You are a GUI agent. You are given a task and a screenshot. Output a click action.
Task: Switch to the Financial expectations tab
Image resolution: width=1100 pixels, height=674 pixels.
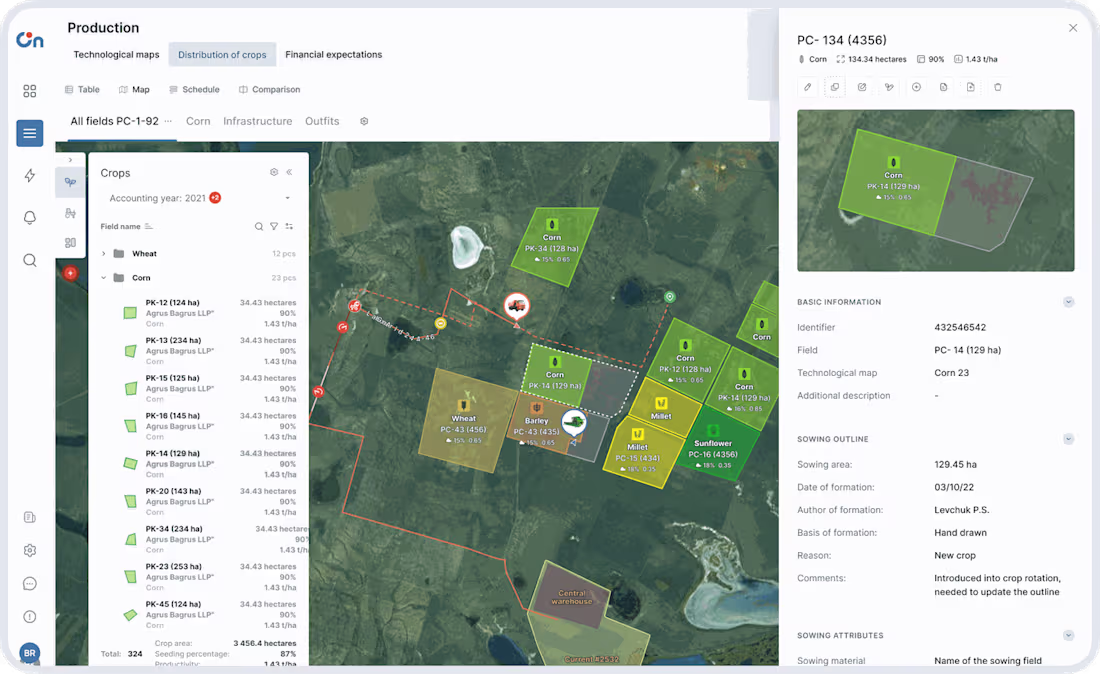click(333, 54)
